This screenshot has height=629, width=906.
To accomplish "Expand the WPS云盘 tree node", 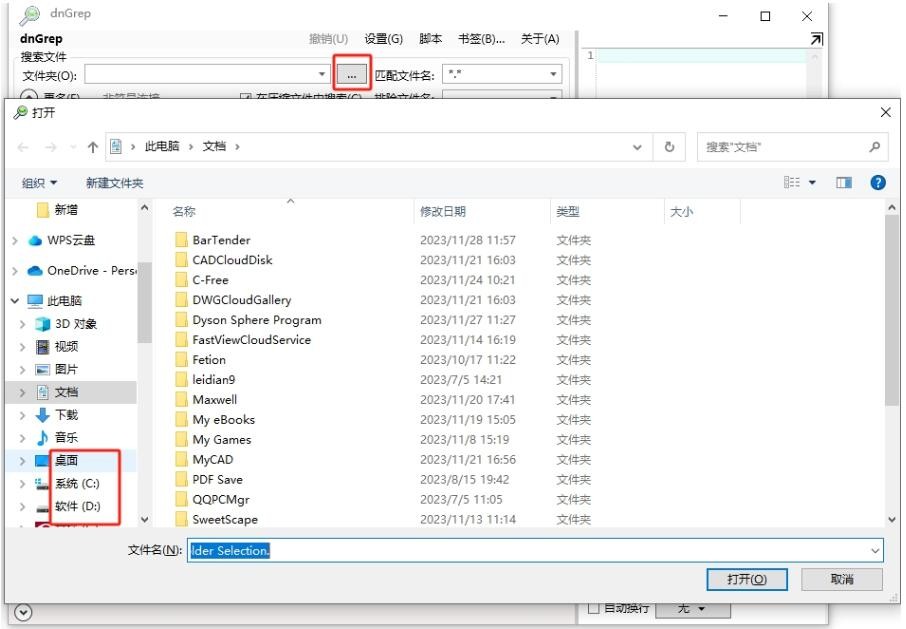I will click(x=15, y=240).
